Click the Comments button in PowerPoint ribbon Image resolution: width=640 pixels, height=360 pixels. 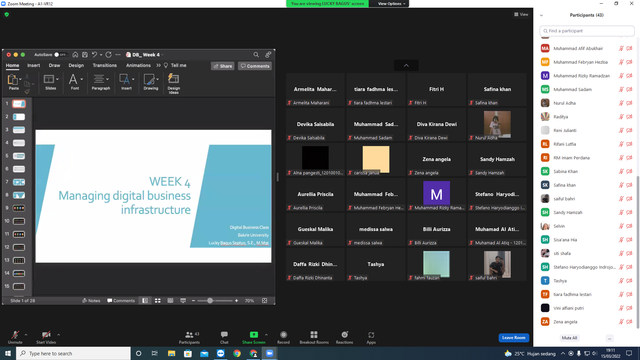(x=255, y=66)
